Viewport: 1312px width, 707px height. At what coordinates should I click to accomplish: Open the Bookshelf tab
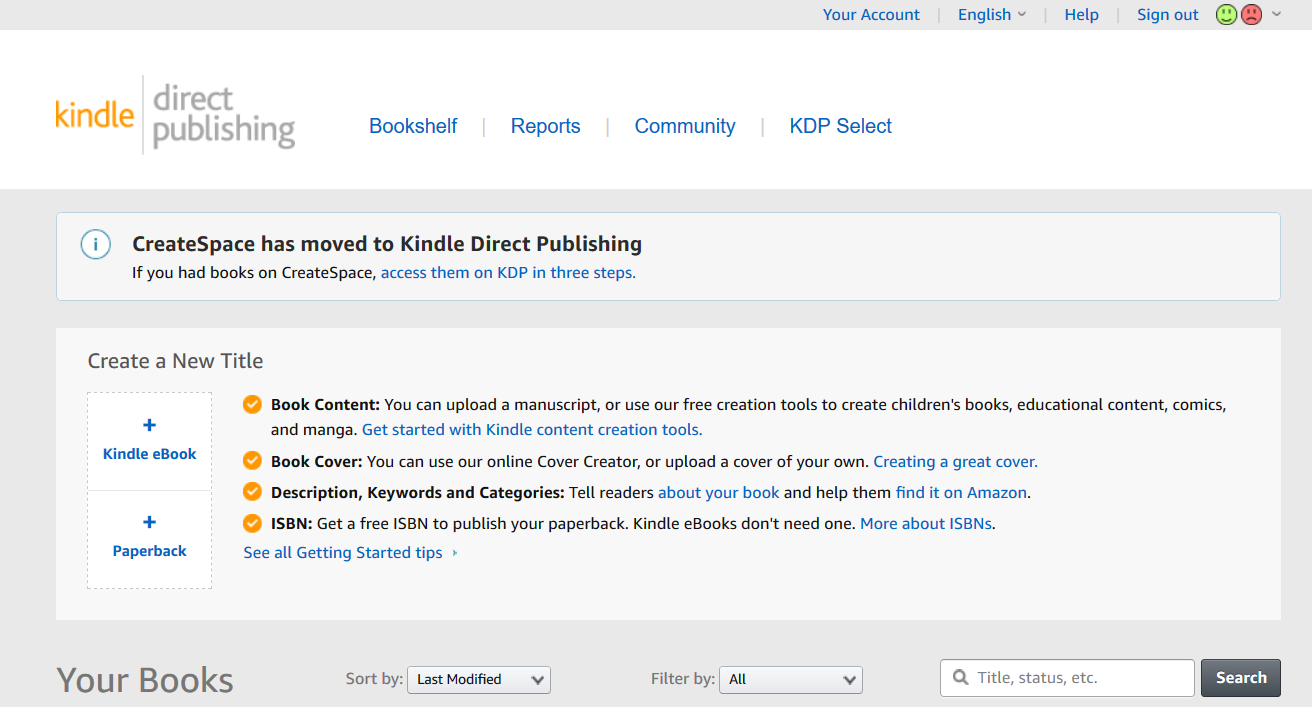[x=413, y=127]
